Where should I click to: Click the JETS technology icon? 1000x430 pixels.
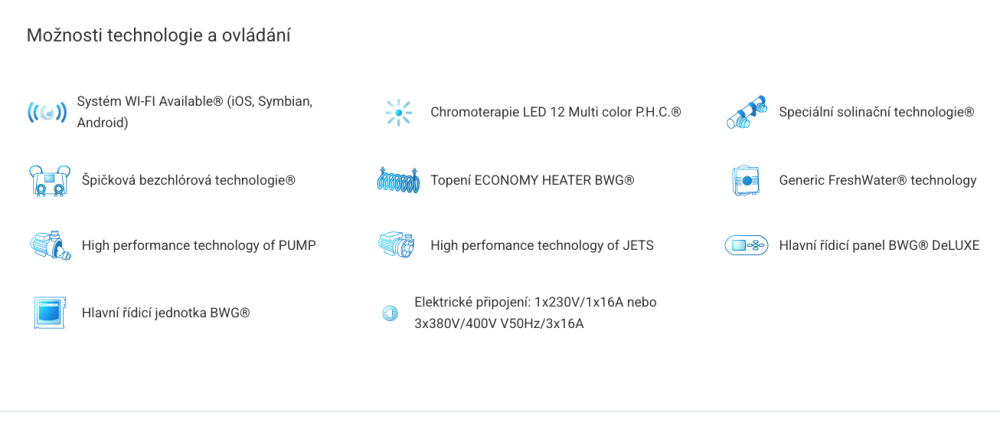coord(399,245)
